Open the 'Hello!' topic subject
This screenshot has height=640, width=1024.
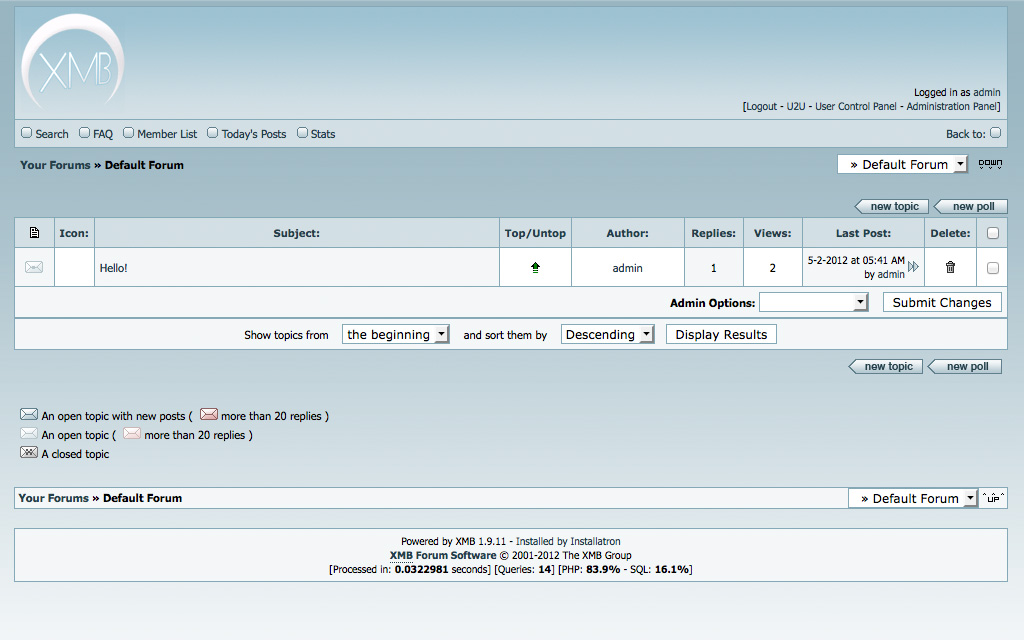tap(114, 268)
